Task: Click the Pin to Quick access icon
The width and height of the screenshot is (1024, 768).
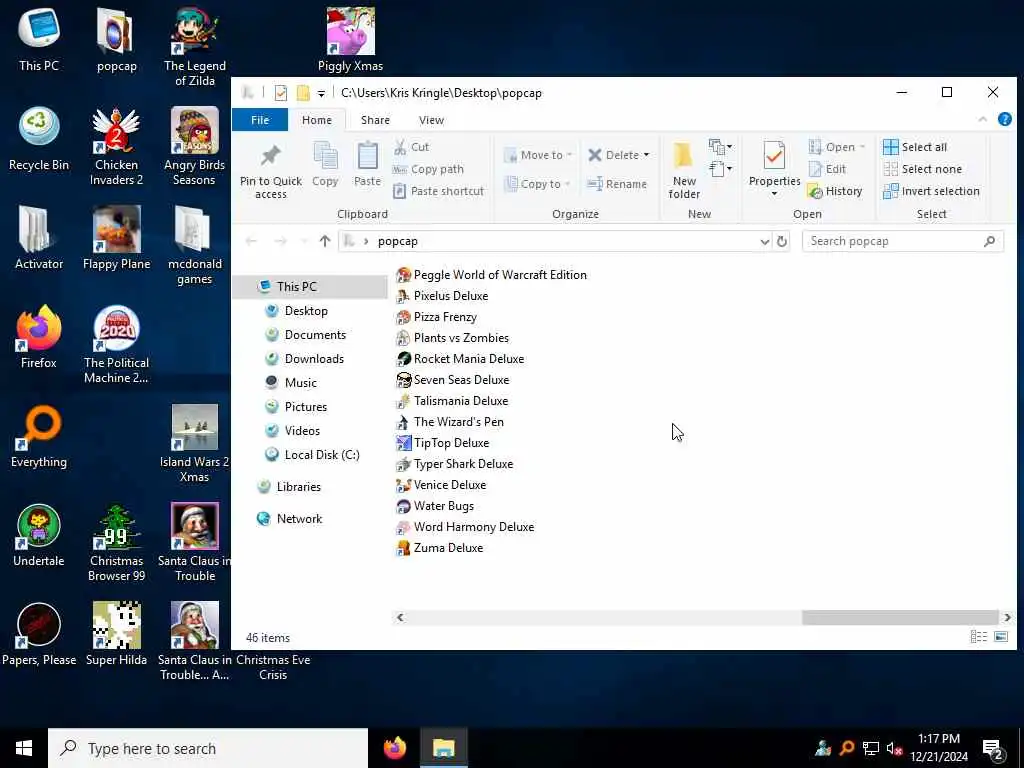Action: tap(270, 157)
